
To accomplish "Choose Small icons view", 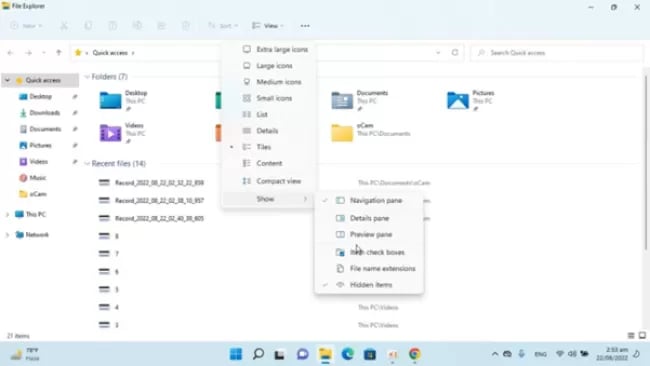I will tap(268, 98).
